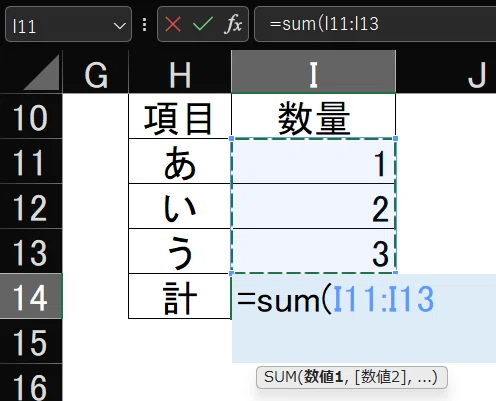This screenshot has width=496, height=401.
Task: Select row 15 header
Action: point(31,341)
